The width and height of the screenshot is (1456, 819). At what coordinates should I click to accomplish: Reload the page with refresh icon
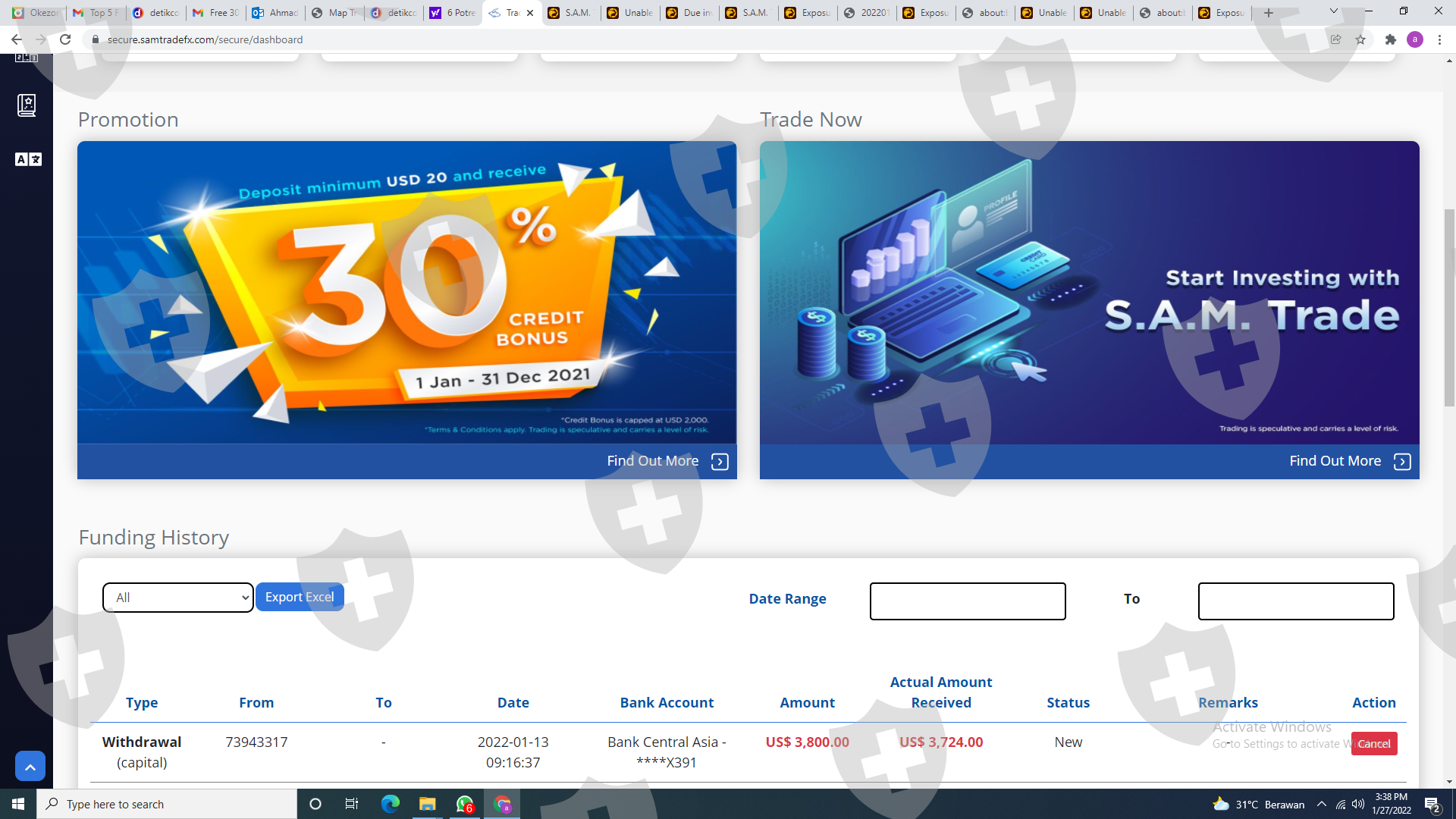[x=65, y=39]
